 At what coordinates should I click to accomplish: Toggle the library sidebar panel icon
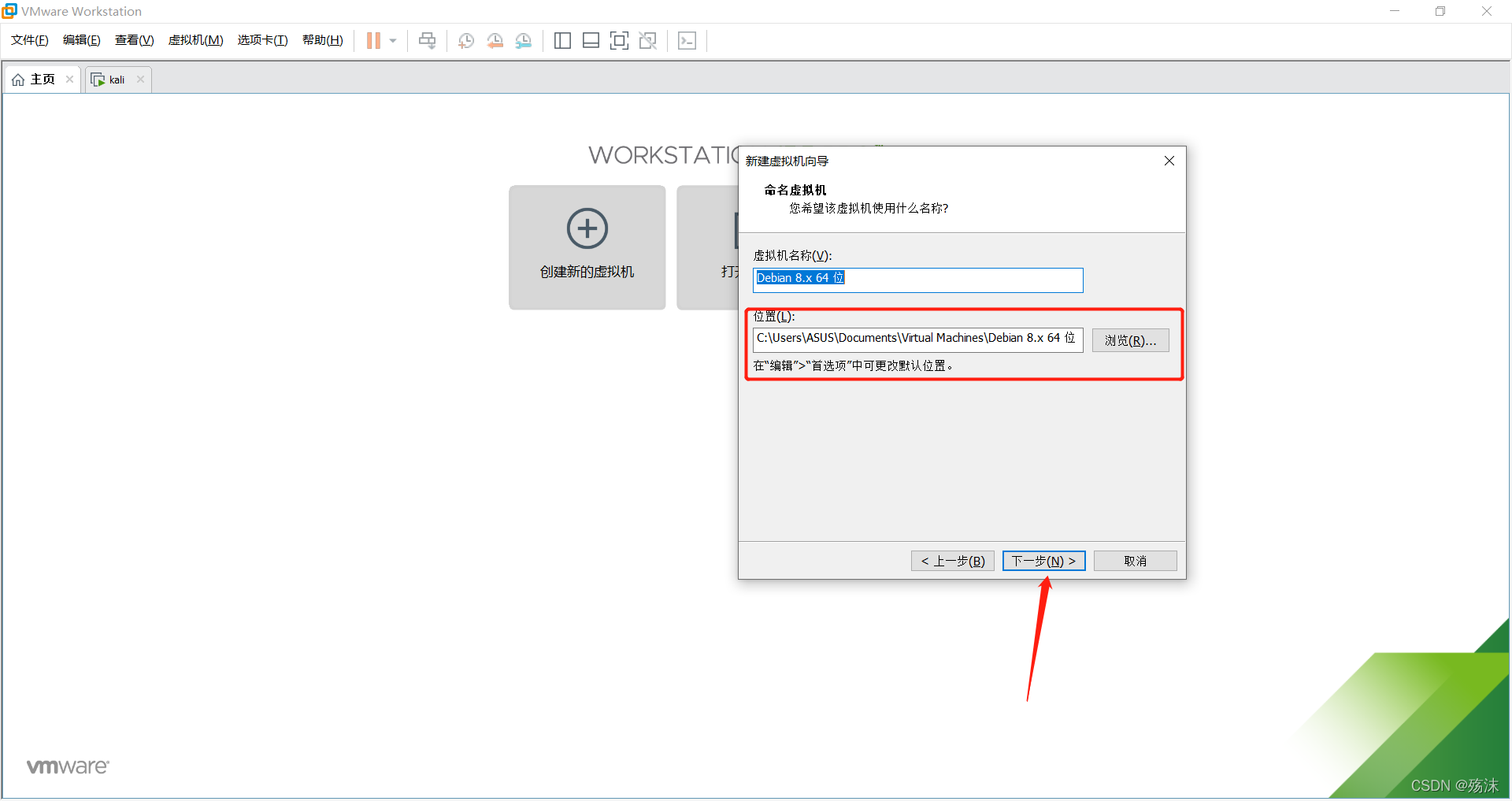(x=562, y=41)
